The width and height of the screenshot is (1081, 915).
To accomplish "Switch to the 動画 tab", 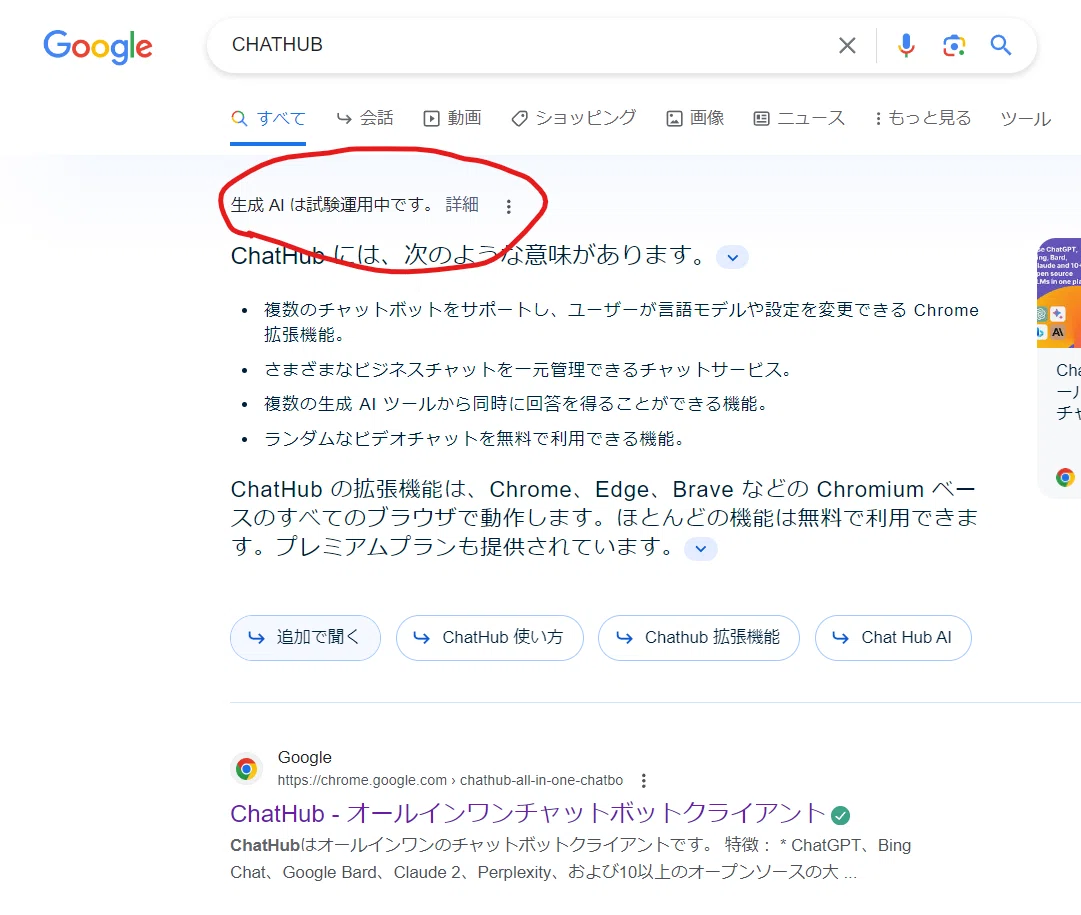I will [452, 119].
